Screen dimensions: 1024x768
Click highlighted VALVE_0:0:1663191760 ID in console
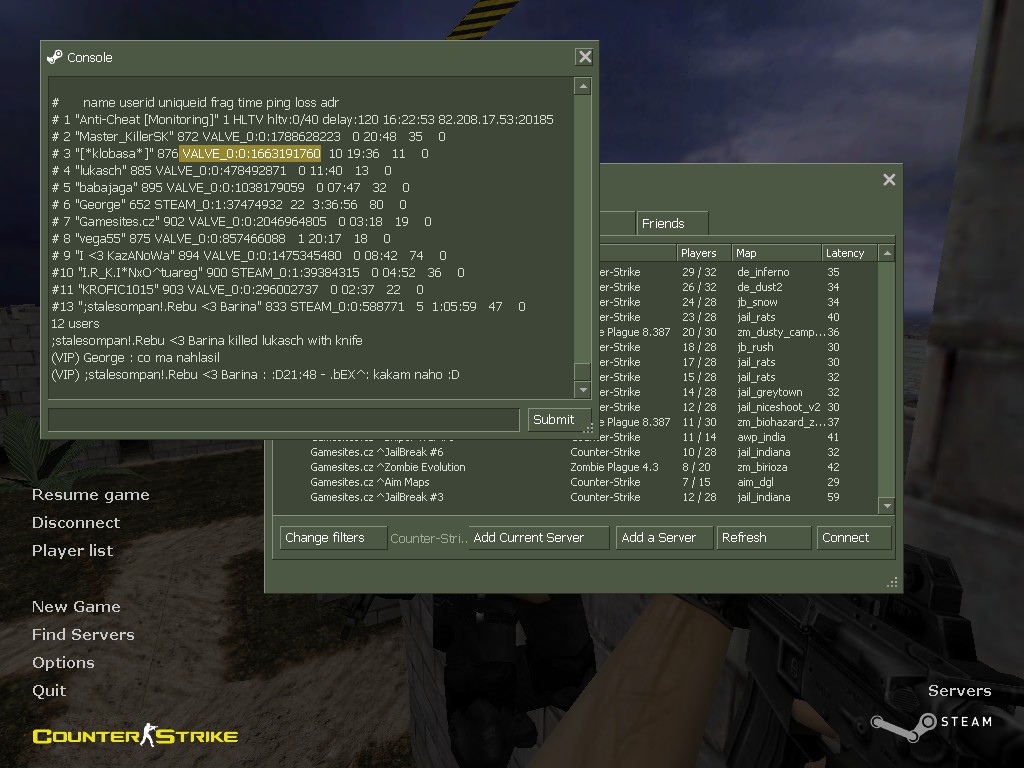(x=251, y=153)
